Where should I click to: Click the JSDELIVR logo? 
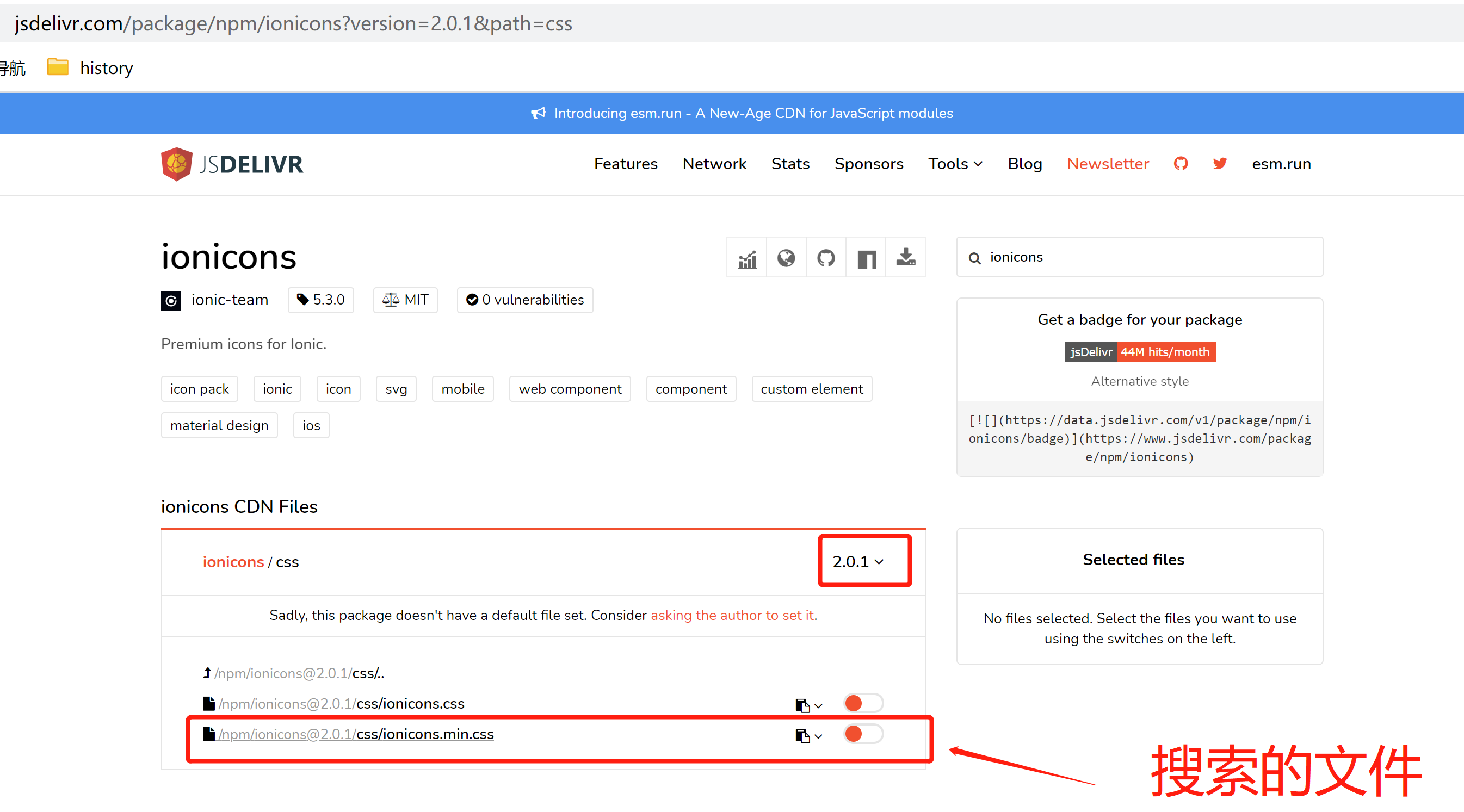[232, 164]
